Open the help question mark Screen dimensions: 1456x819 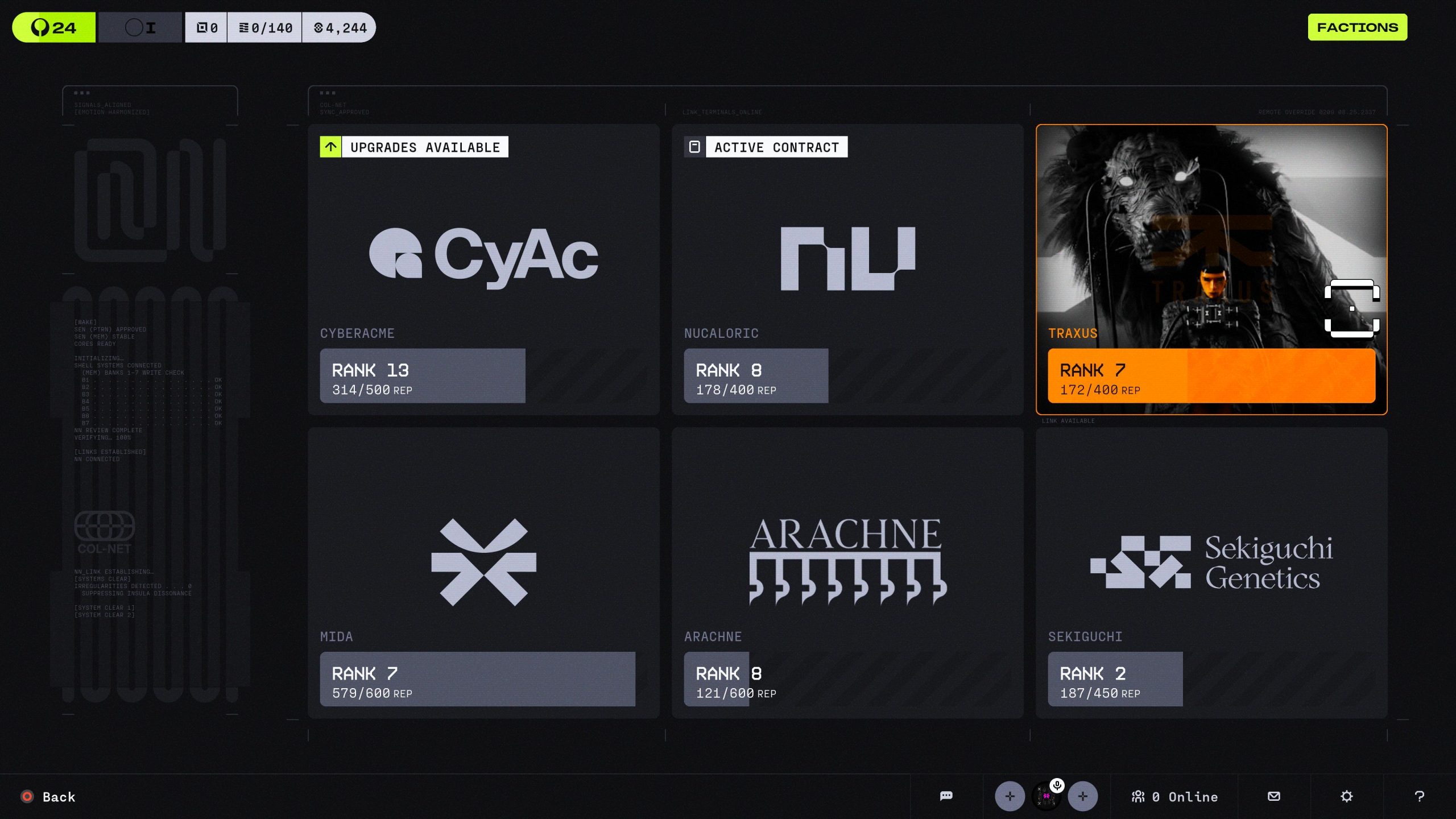click(x=1418, y=796)
